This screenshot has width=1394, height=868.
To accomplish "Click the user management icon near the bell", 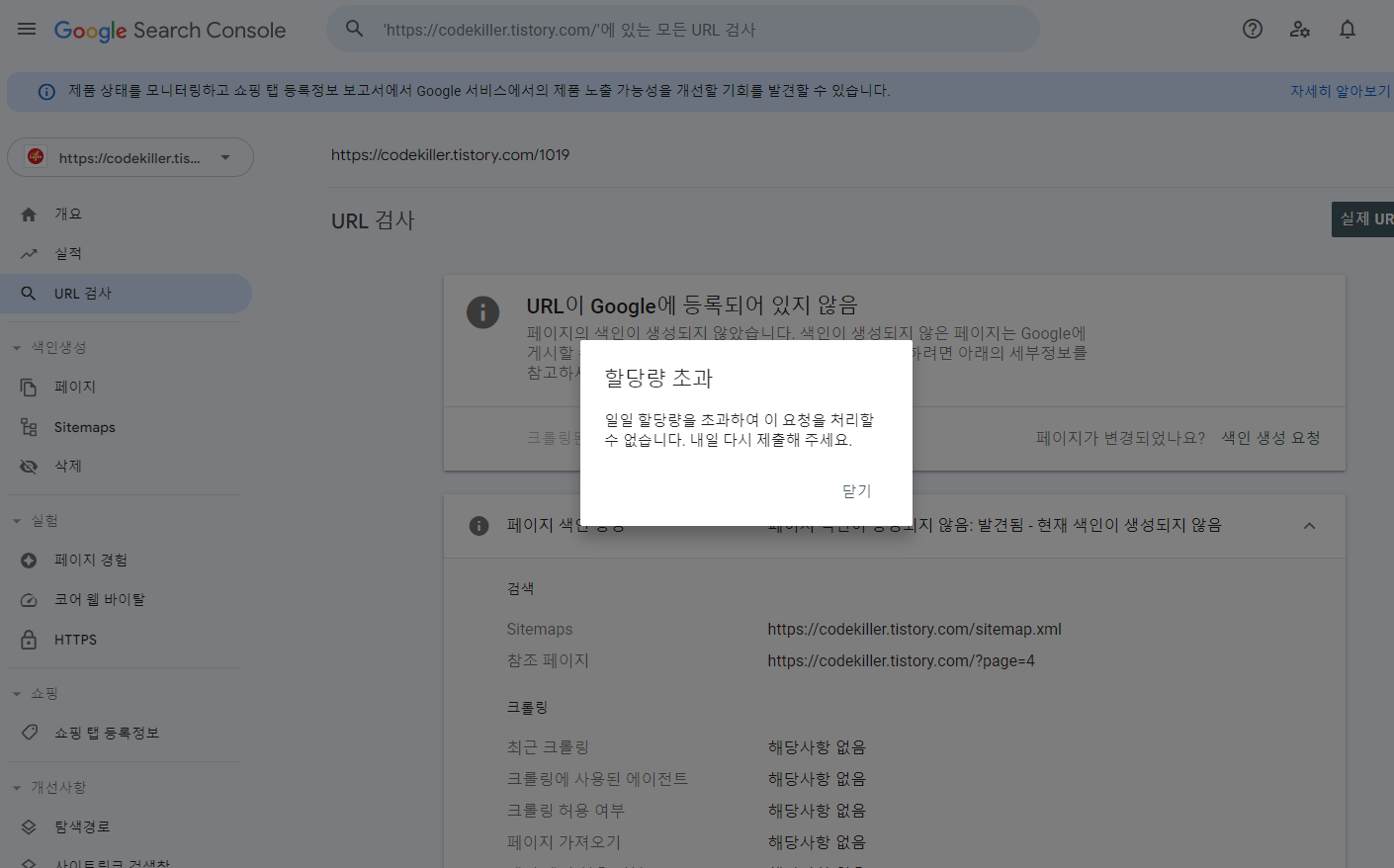I will click(x=1299, y=29).
